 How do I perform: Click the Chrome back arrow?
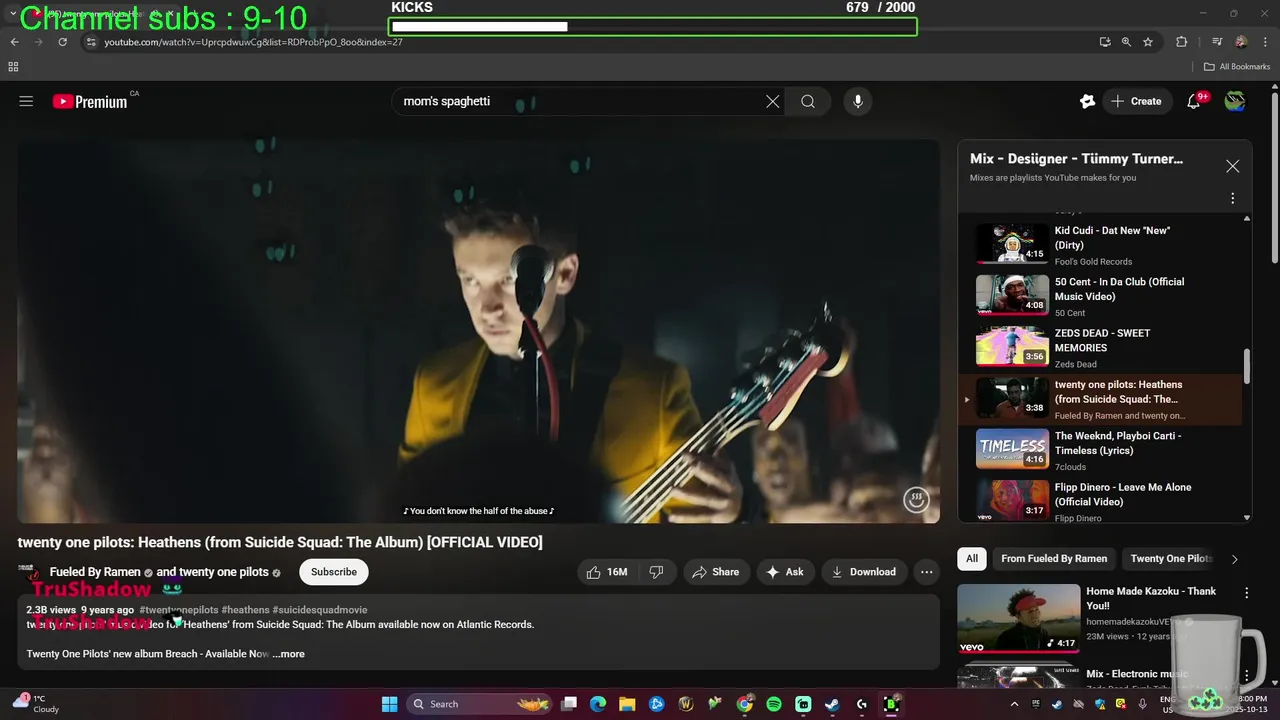pyautogui.click(x=14, y=42)
